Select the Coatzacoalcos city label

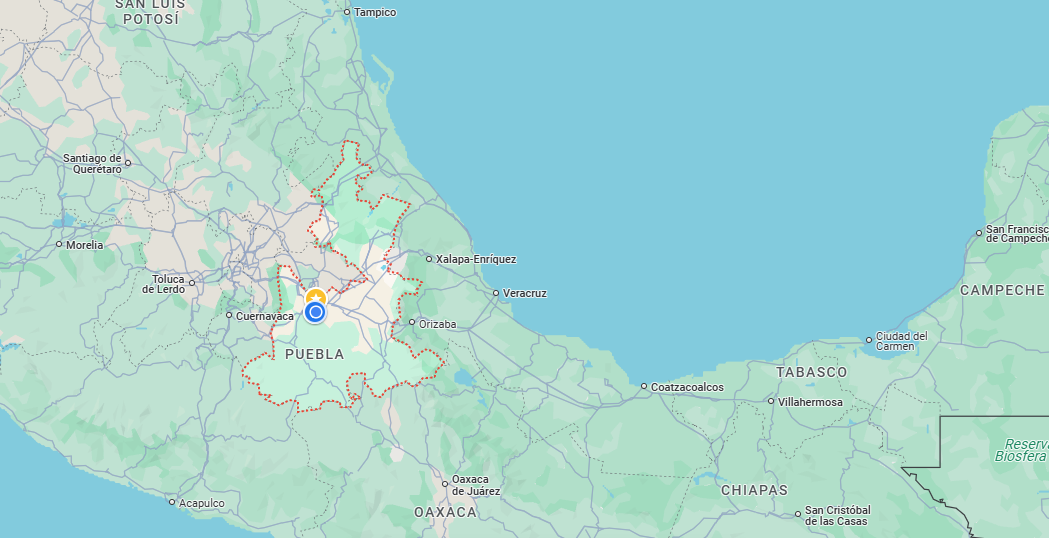[687, 387]
